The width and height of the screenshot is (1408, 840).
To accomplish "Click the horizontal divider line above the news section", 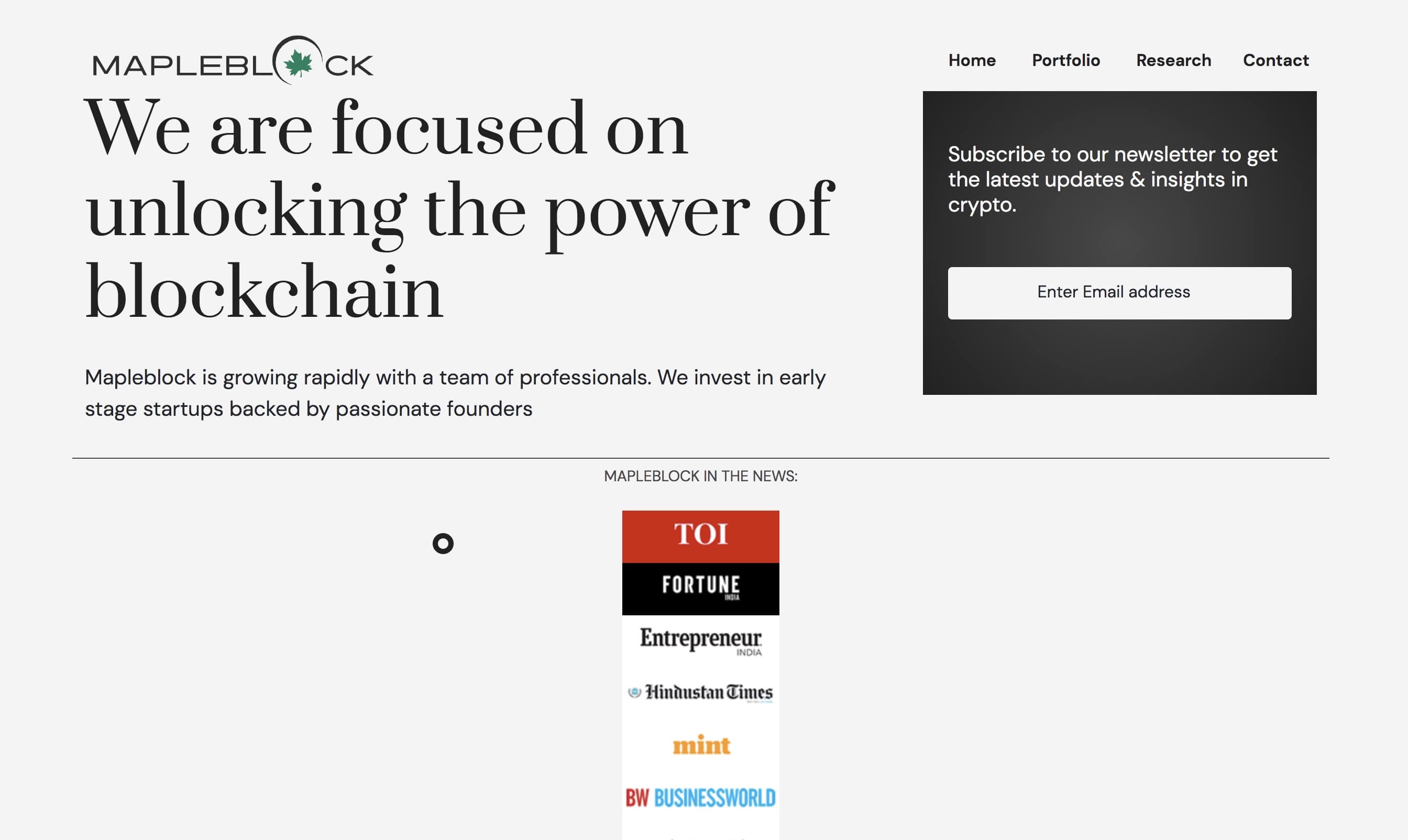I will pos(700,458).
